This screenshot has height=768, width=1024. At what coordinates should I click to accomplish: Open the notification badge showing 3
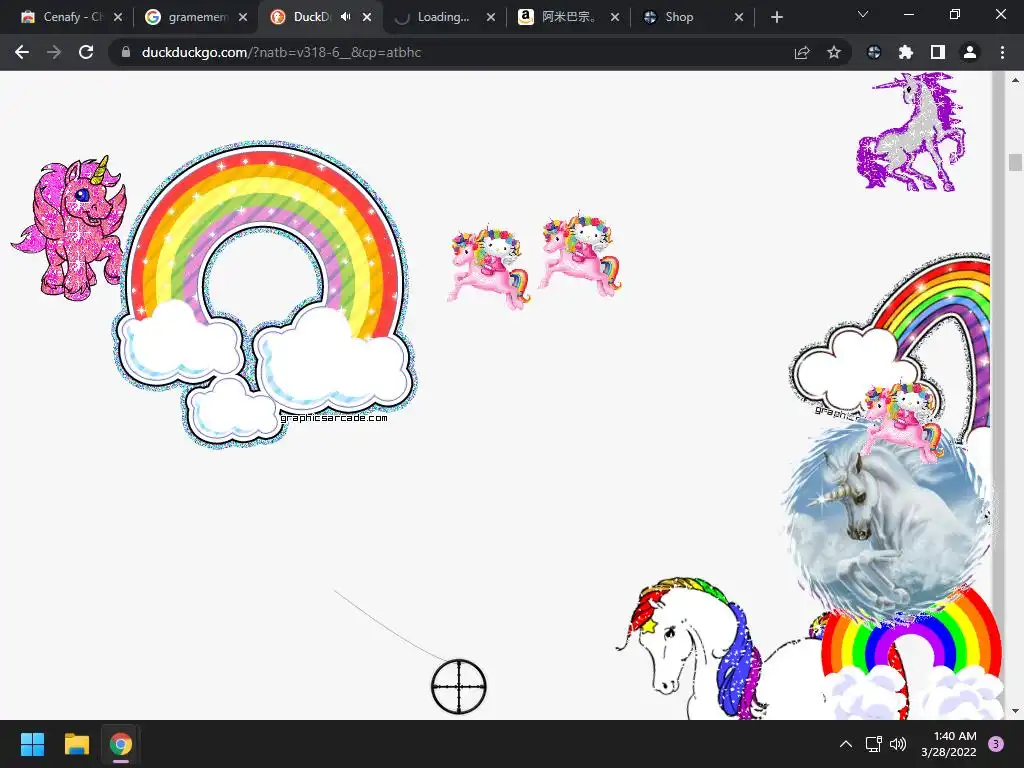(996, 744)
